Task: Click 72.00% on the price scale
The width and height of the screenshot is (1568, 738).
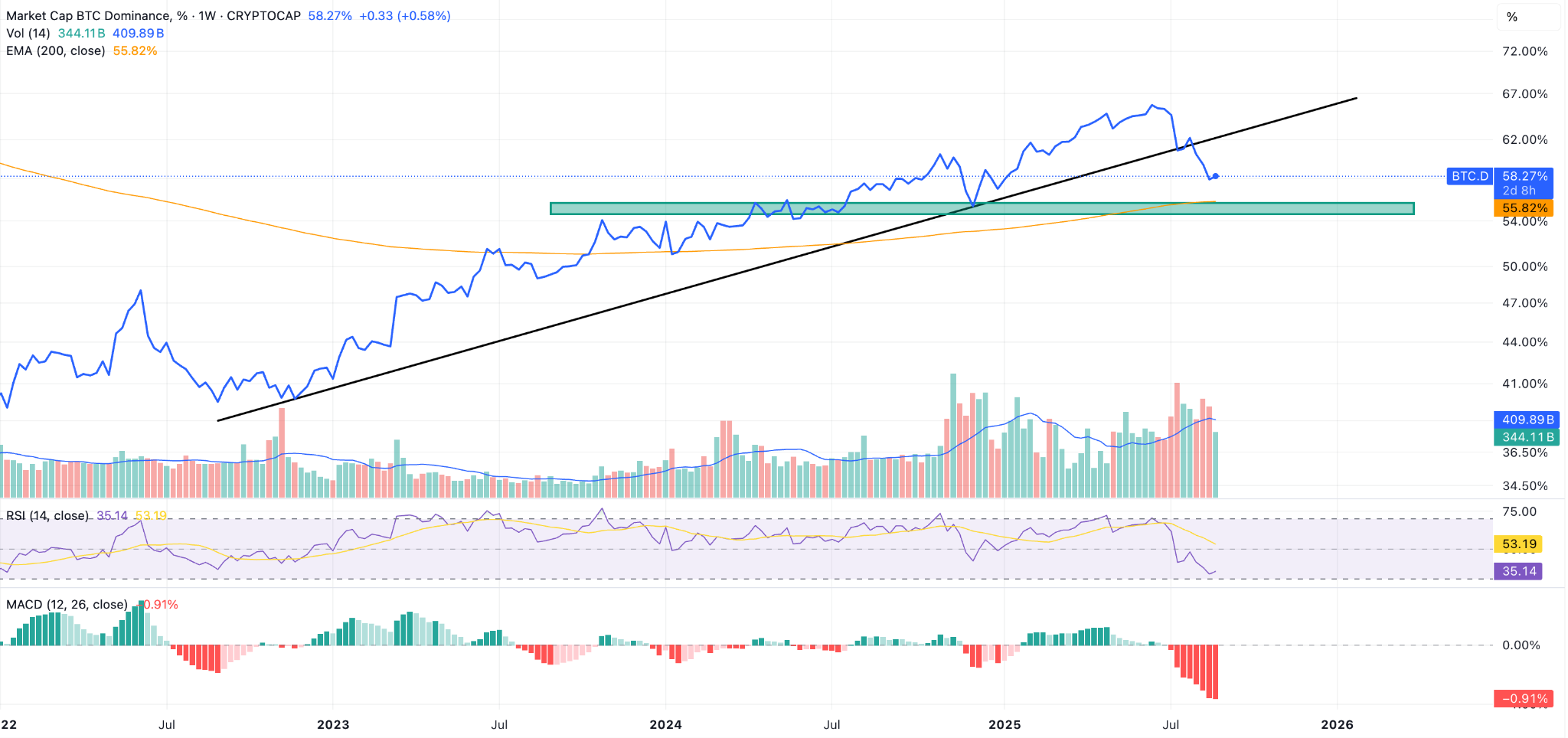Action: coord(1524,51)
